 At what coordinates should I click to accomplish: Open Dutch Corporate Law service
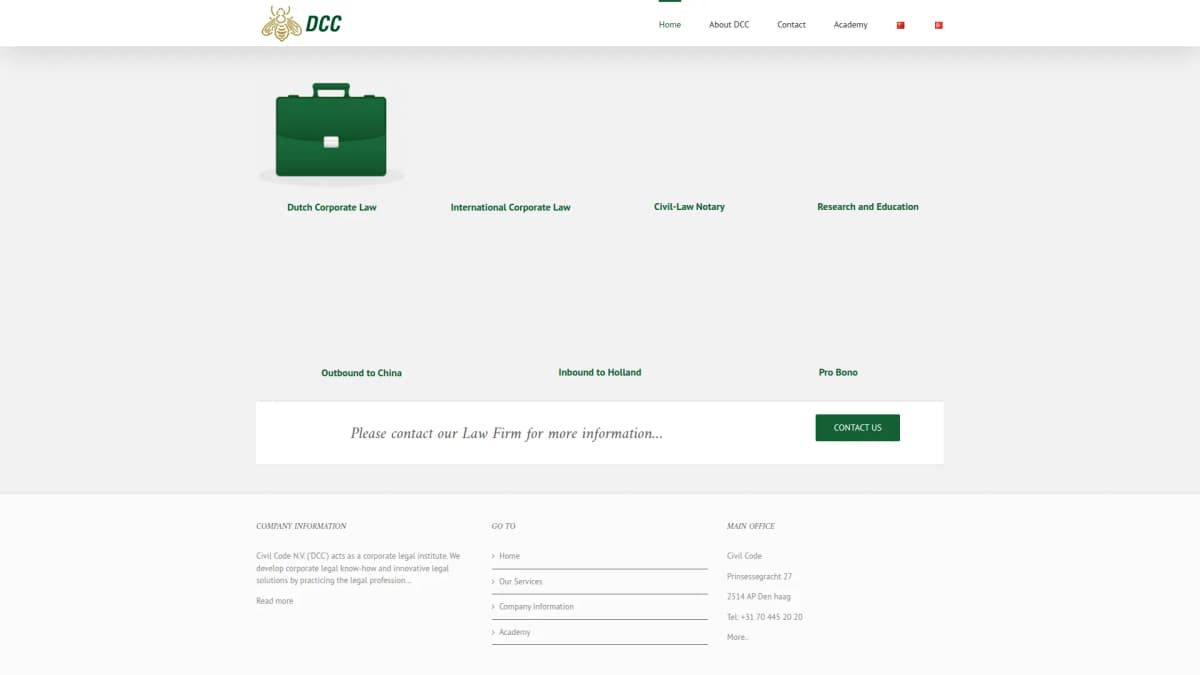point(331,208)
